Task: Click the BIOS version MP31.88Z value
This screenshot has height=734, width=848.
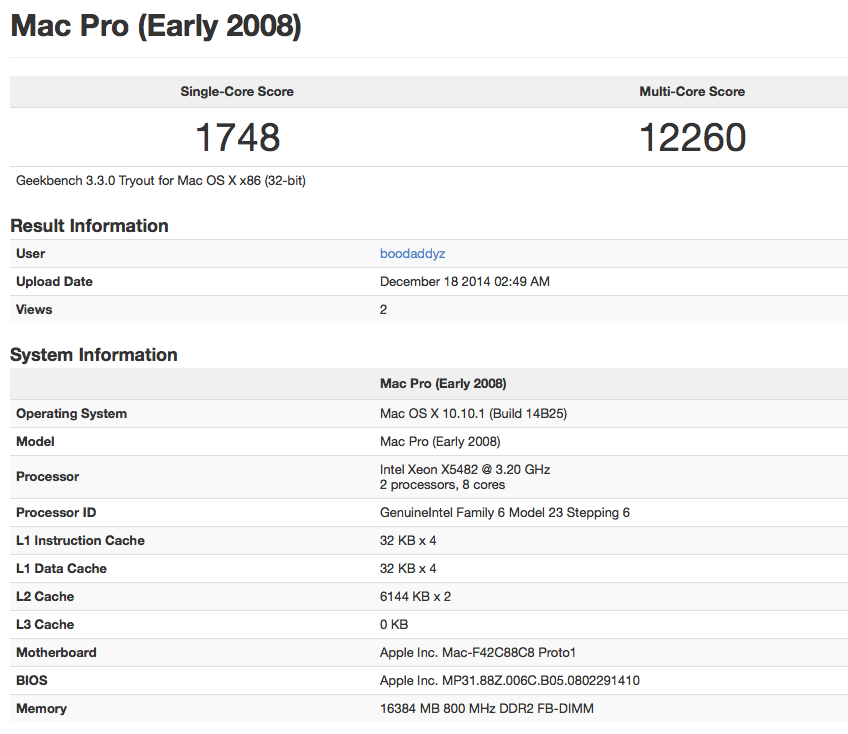Action: [510, 681]
